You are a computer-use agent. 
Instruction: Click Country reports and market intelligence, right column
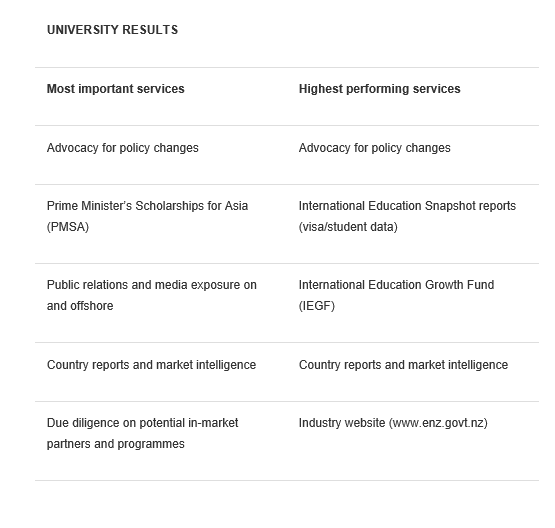pos(403,365)
